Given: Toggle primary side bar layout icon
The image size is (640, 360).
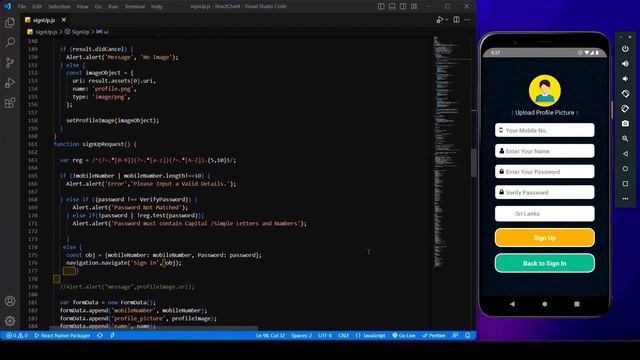Looking at the screenshot, I should (x=381, y=6).
